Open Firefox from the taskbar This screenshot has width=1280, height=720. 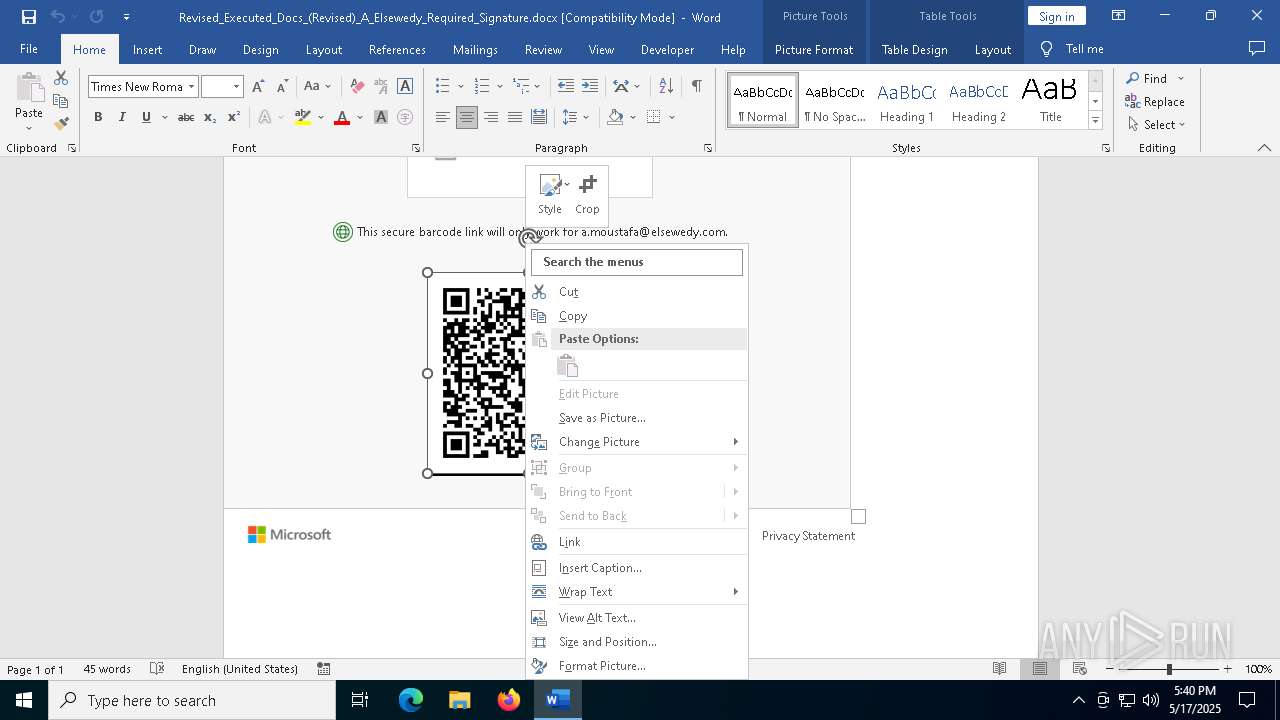[509, 700]
